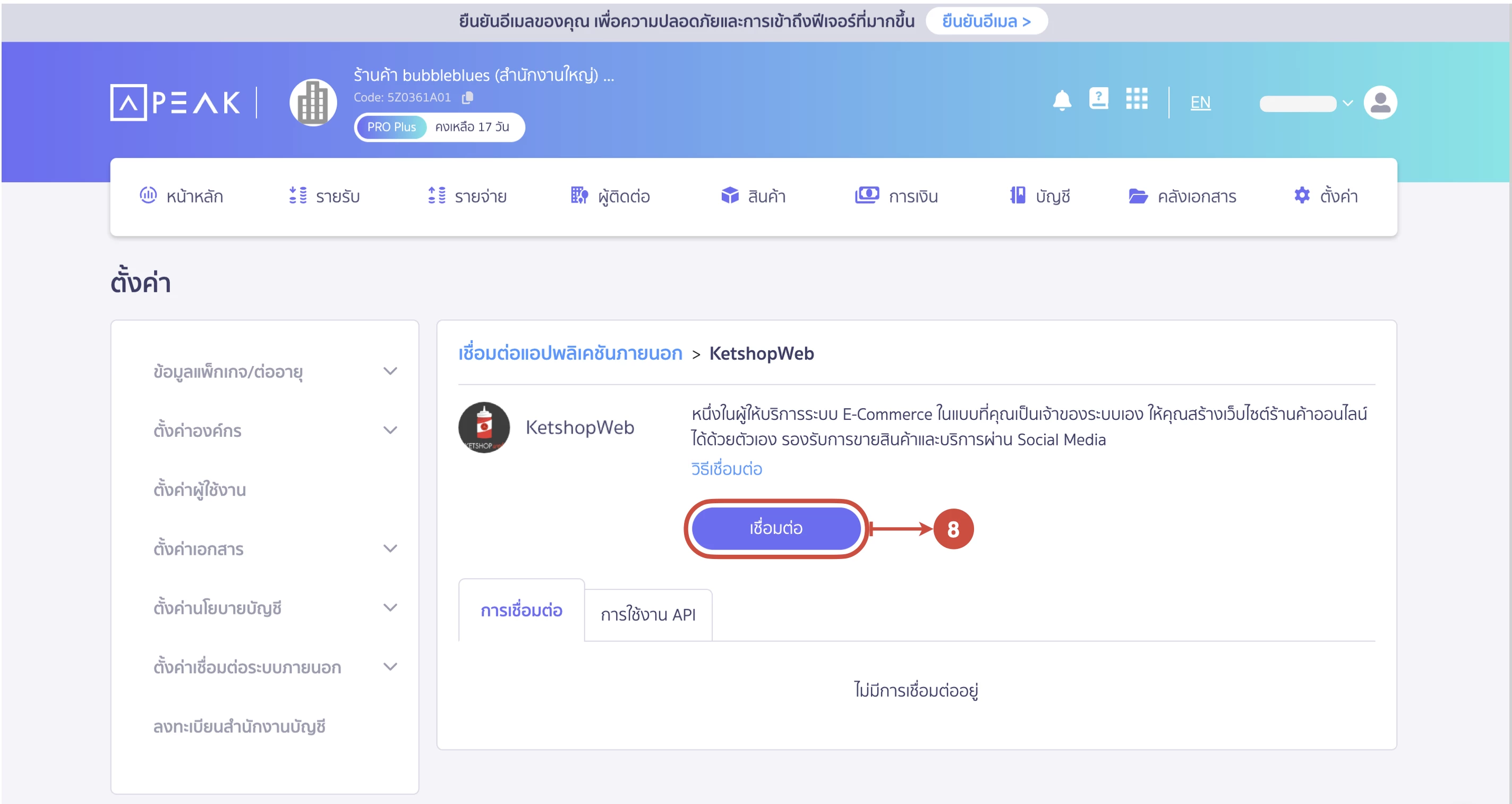Switch to การใช้งาน API tab
This screenshot has height=804, width=1512.
pos(648,615)
